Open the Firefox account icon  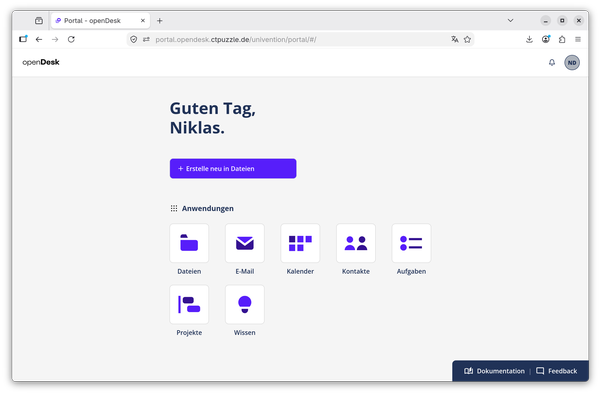[546, 39]
